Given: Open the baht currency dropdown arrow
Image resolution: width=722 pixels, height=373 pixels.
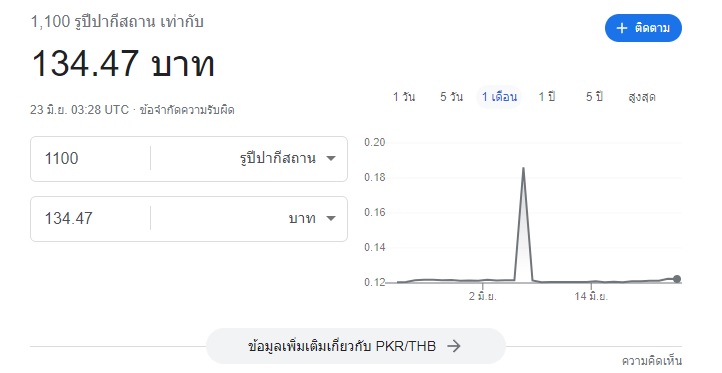Looking at the screenshot, I should click(x=331, y=218).
